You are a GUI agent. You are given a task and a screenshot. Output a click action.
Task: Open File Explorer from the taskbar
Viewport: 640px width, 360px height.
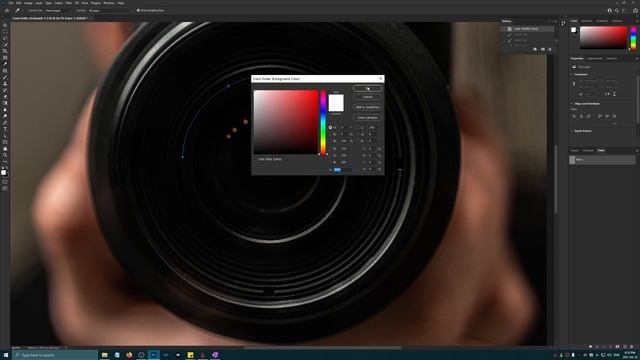(x=104, y=355)
